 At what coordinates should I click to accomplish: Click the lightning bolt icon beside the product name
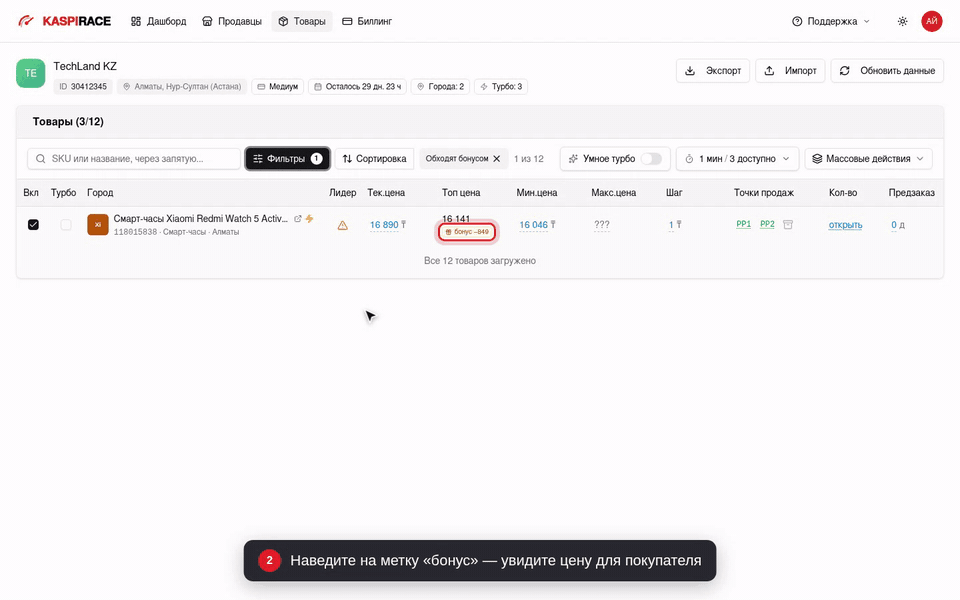310,219
